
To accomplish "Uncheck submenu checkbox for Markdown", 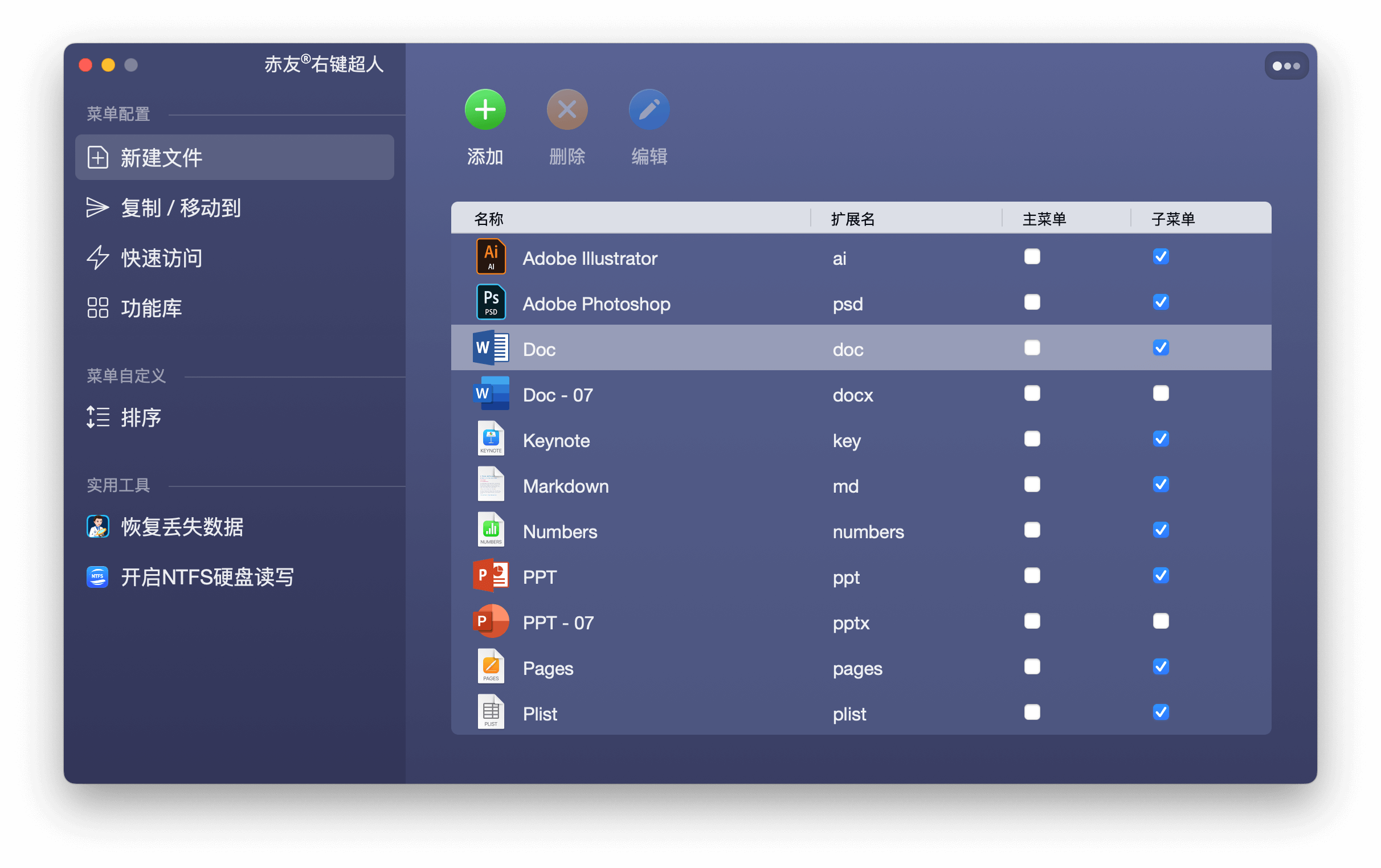I will click(x=1160, y=485).
